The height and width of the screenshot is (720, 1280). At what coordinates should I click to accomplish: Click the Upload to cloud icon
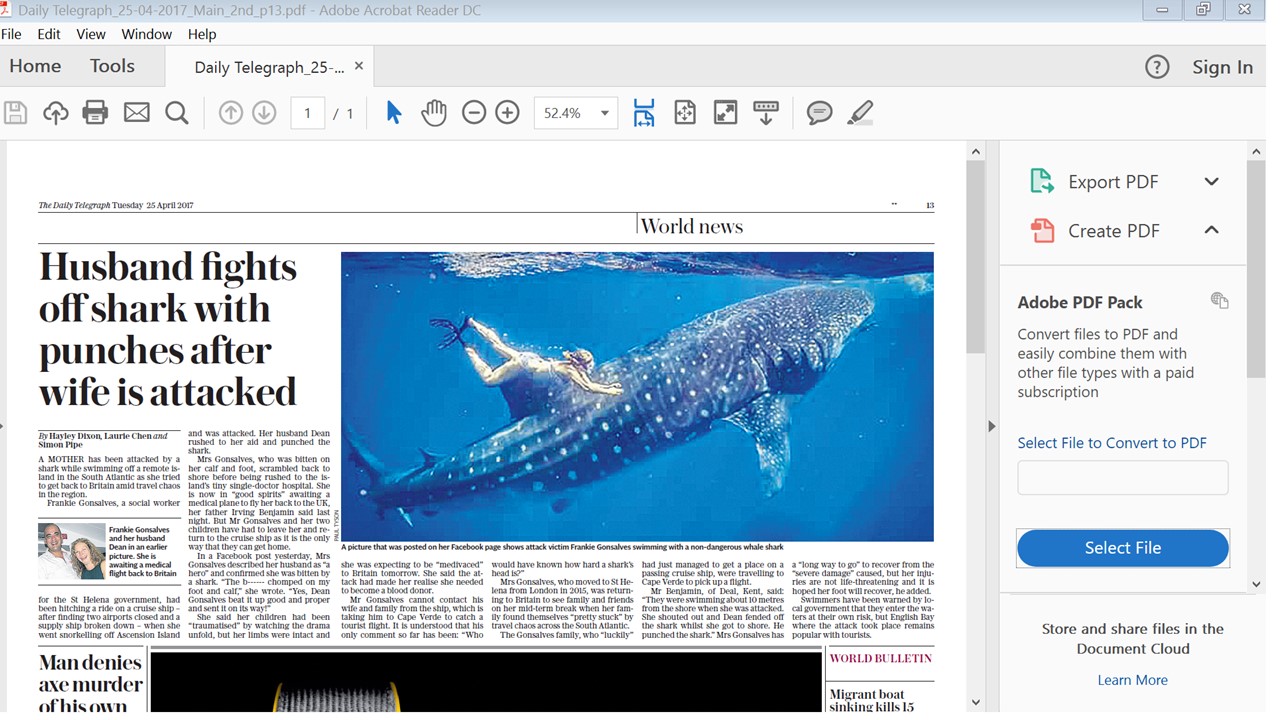(56, 113)
